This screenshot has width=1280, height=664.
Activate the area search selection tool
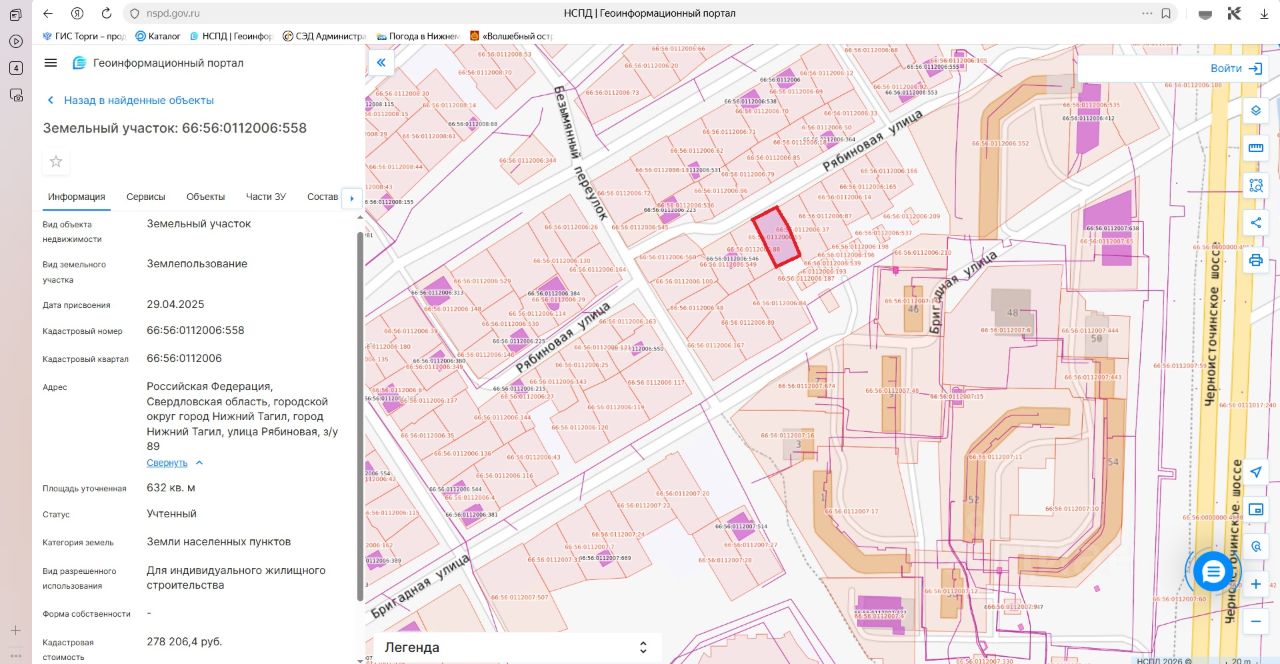click(x=1256, y=185)
